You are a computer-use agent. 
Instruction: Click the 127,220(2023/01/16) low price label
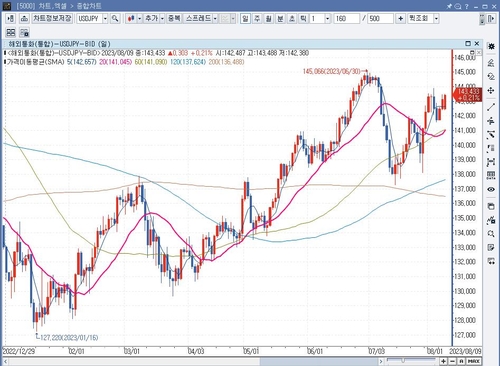pos(69,337)
